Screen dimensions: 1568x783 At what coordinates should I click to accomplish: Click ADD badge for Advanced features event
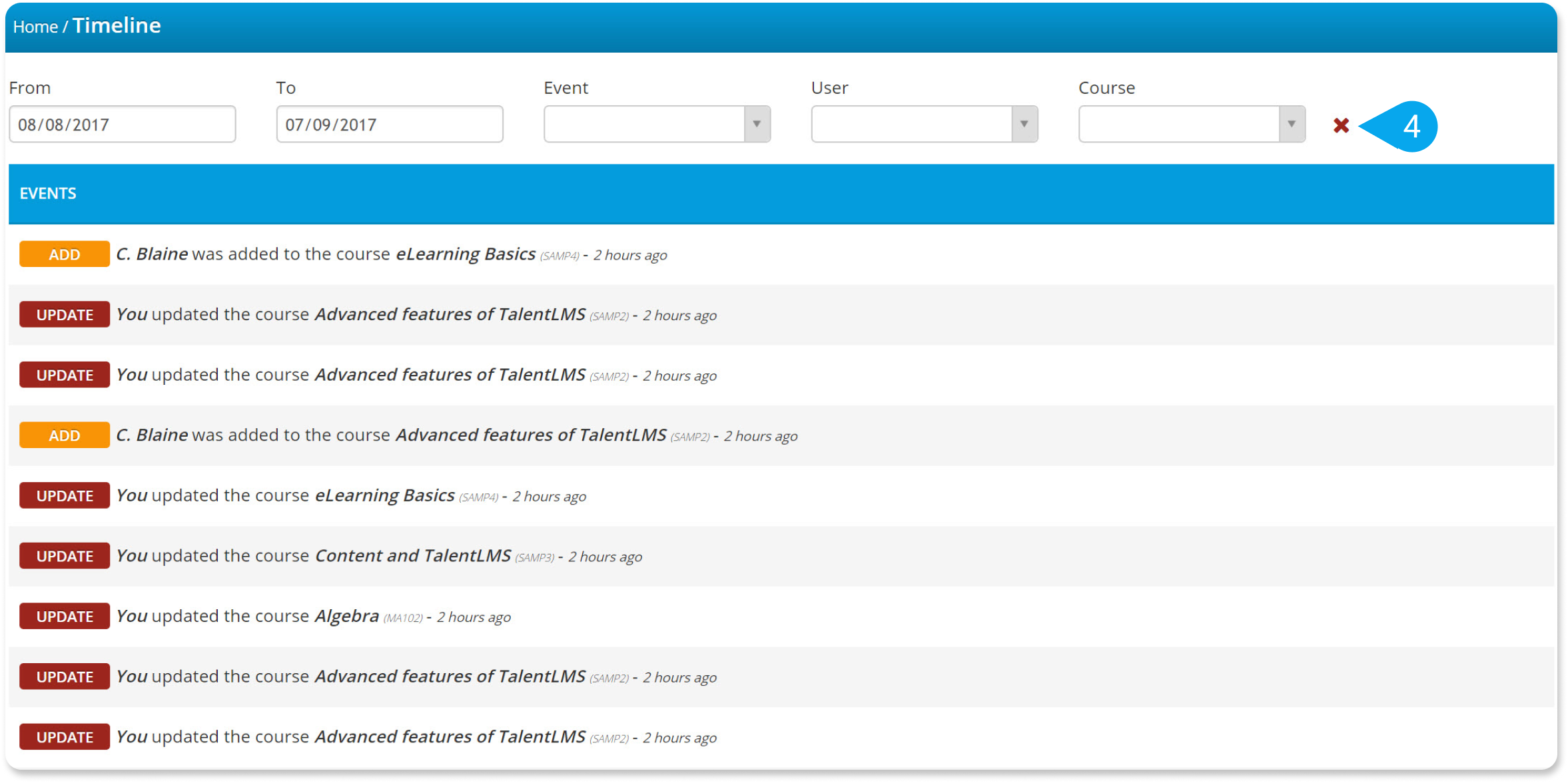pos(65,435)
